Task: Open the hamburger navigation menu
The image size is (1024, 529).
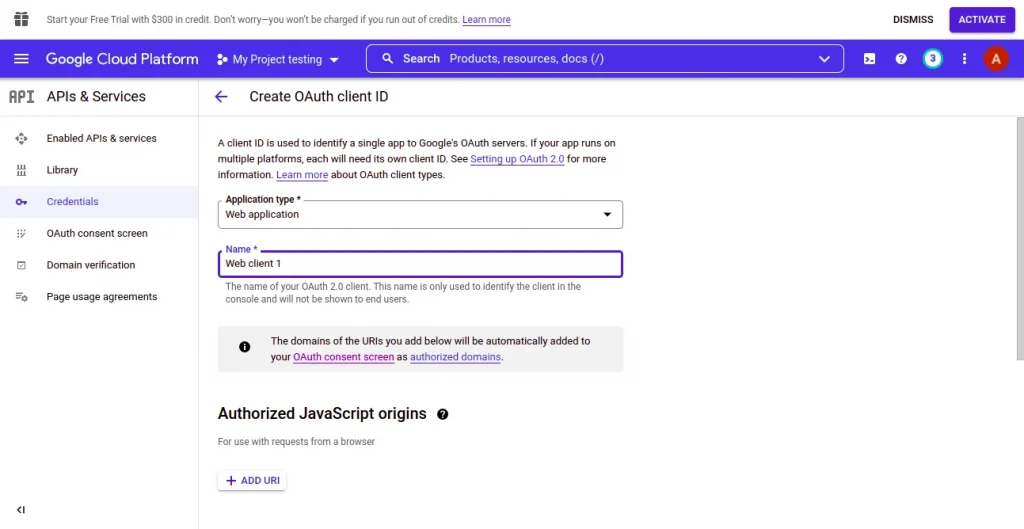Action: (x=21, y=59)
